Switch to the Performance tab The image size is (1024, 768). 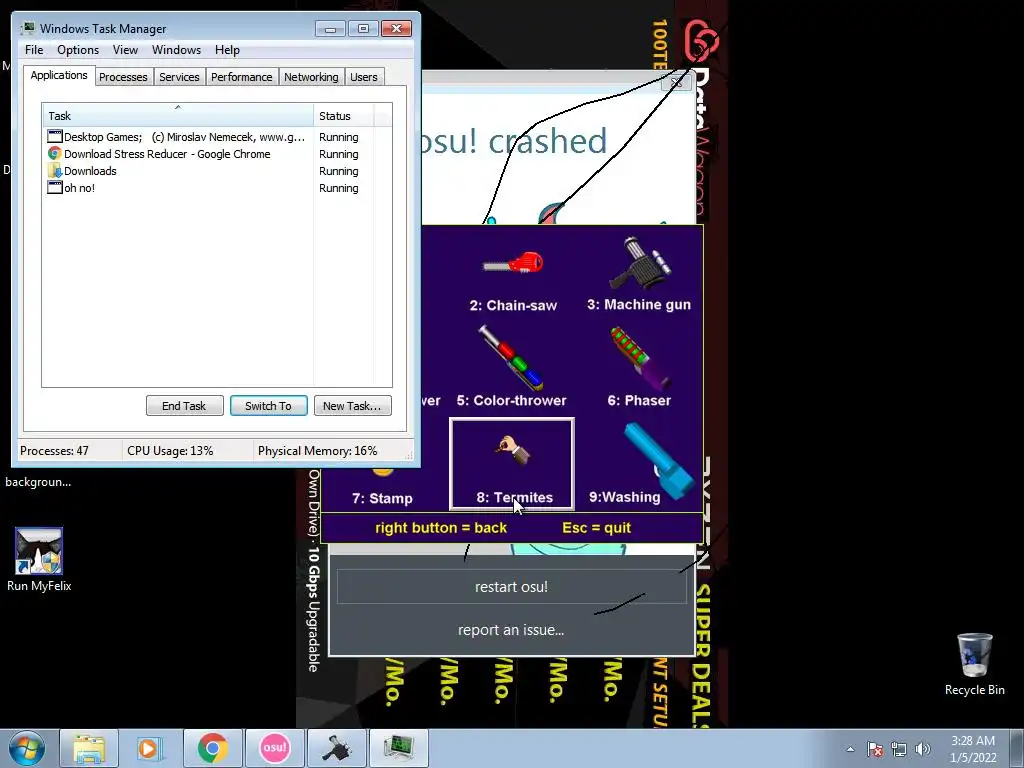[x=242, y=77]
